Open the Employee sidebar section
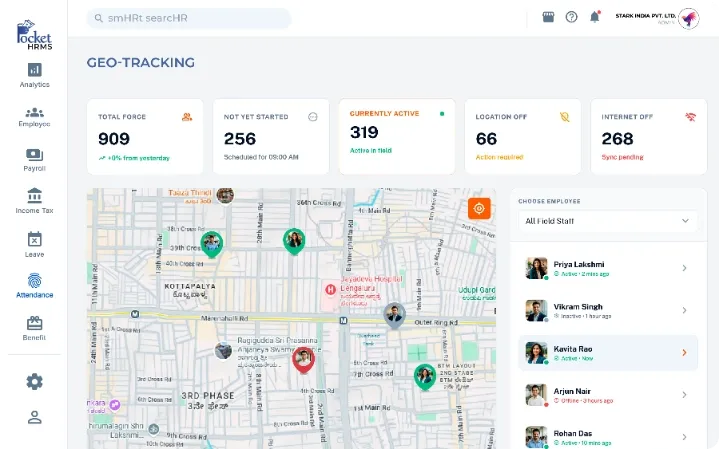This screenshot has width=719, height=449. point(34,117)
